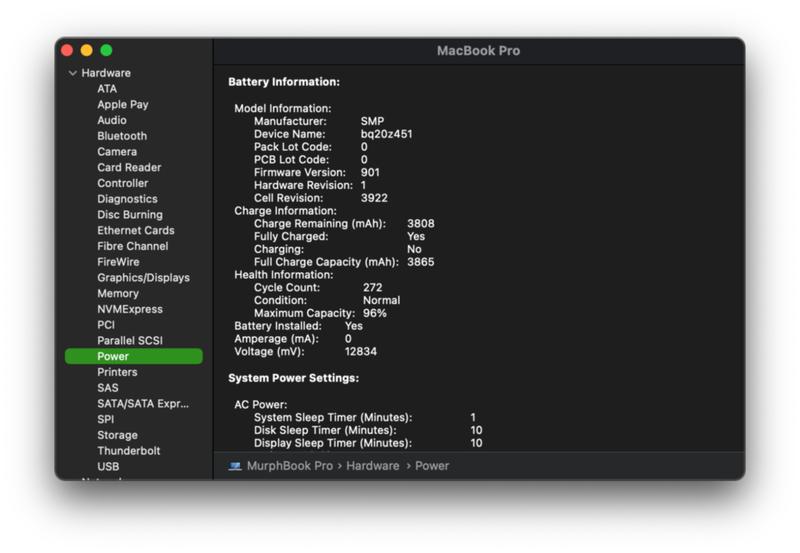
Task: Collapse the Hardware section chevron
Action: (72, 73)
